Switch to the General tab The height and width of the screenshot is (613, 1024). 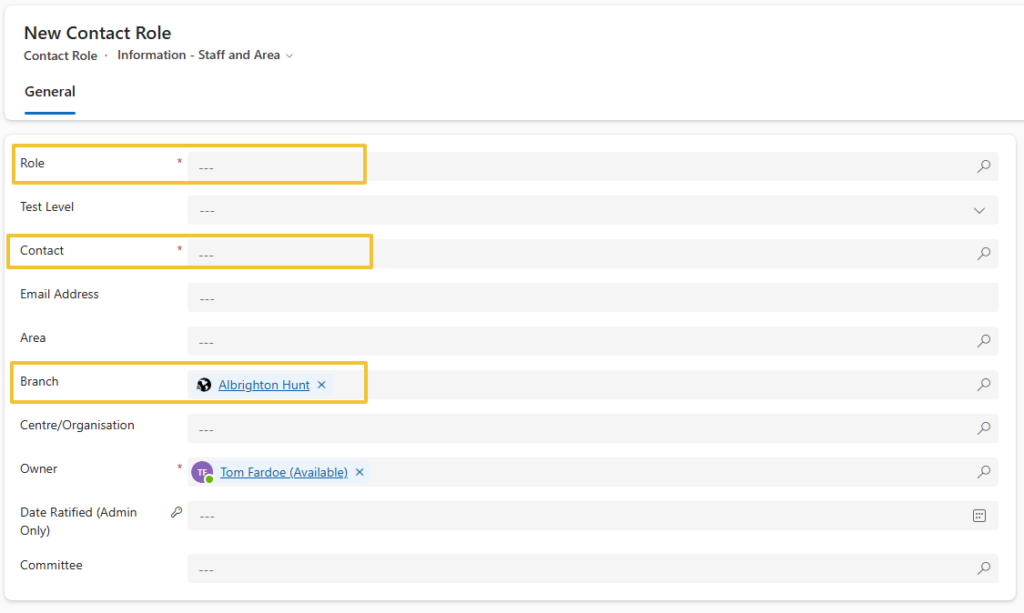(x=50, y=92)
